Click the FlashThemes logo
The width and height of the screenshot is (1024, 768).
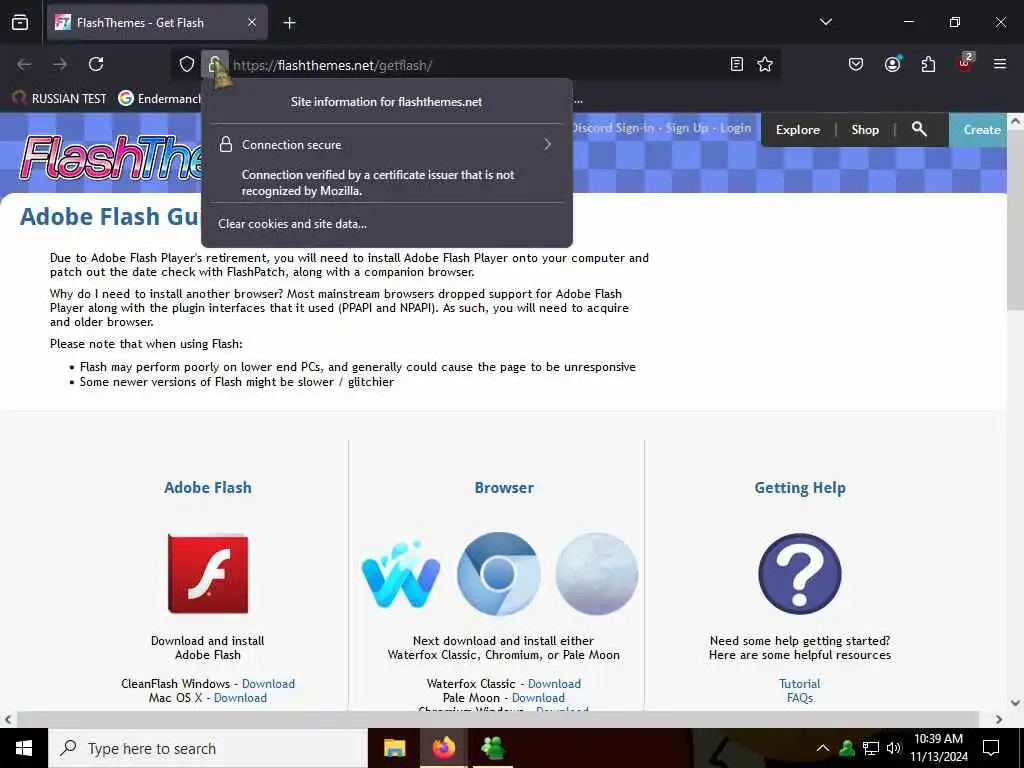111,157
